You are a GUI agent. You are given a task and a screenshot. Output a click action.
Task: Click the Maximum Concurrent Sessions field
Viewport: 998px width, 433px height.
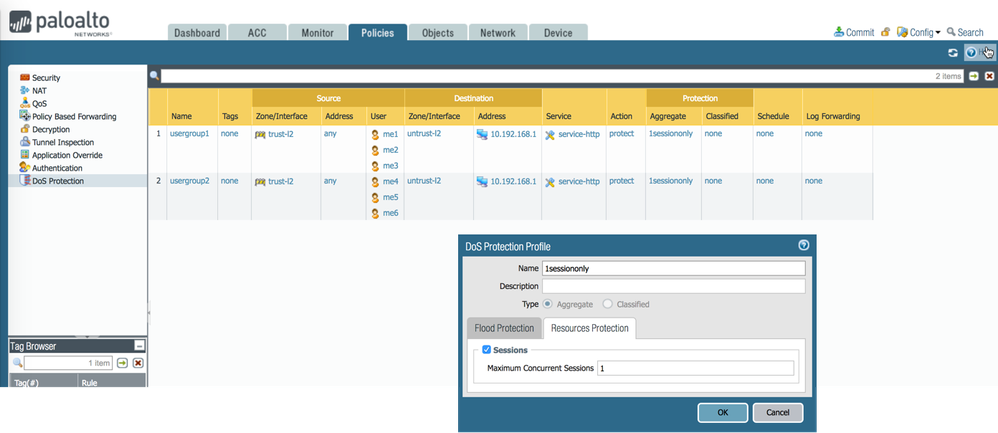696,368
